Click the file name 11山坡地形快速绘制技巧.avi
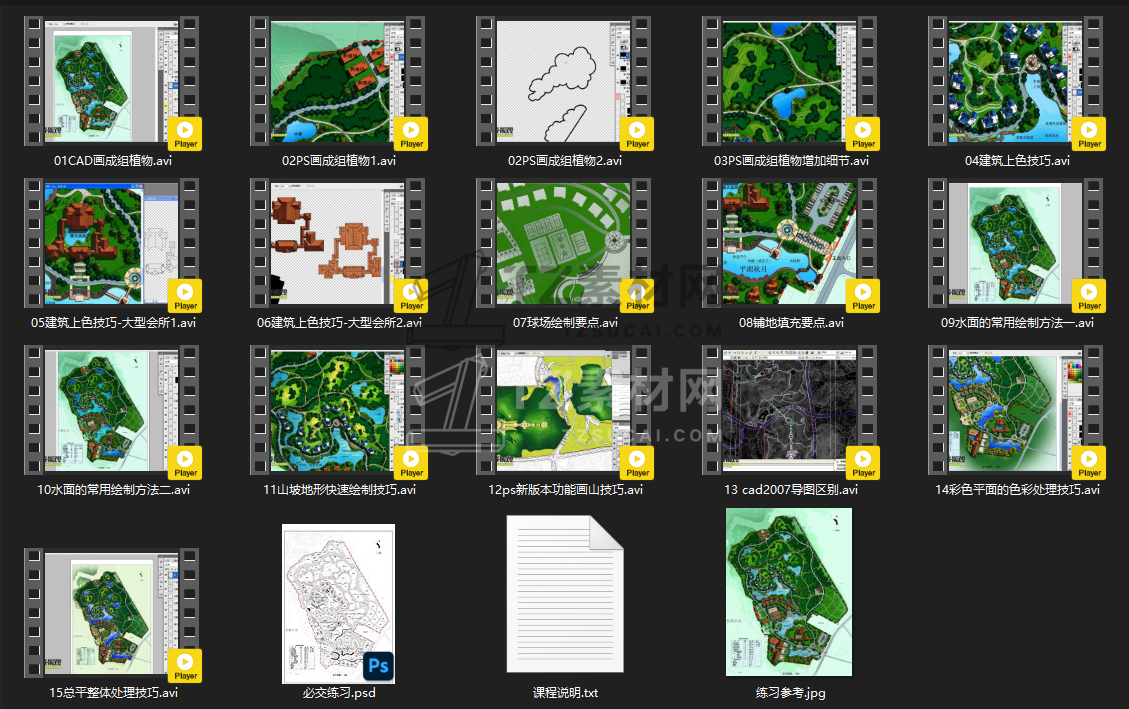The height and width of the screenshot is (709, 1129). click(339, 489)
